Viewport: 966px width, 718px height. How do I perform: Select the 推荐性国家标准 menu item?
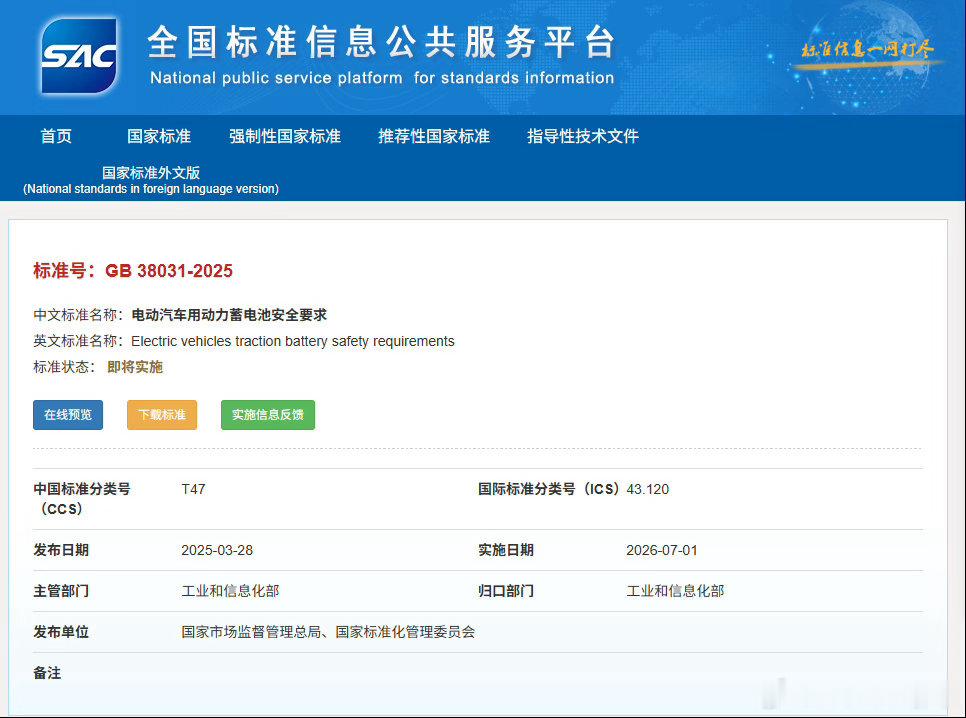click(434, 136)
